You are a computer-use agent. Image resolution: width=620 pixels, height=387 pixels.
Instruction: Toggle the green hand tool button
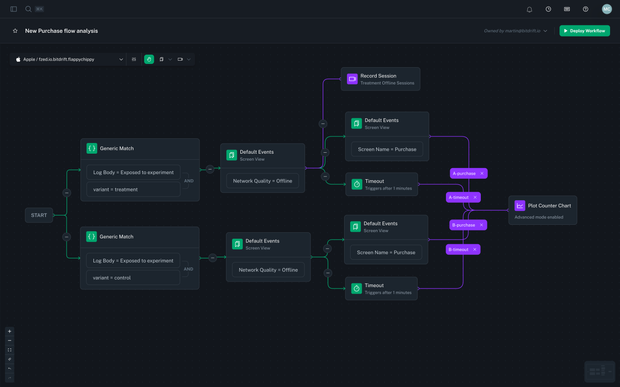149,59
